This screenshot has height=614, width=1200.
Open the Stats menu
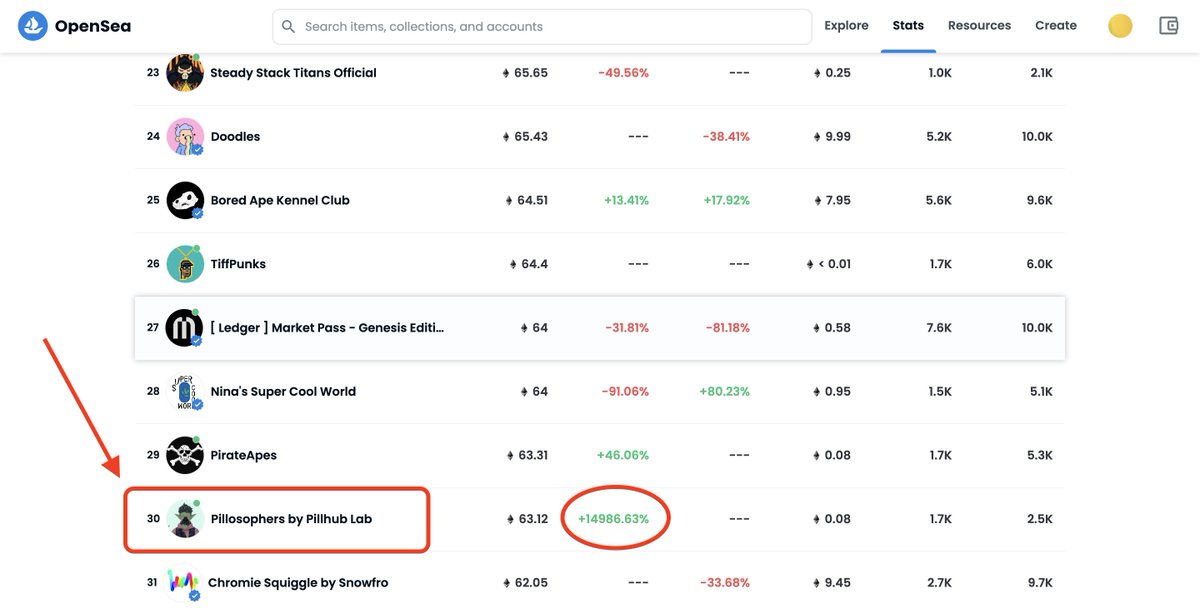(x=908, y=26)
